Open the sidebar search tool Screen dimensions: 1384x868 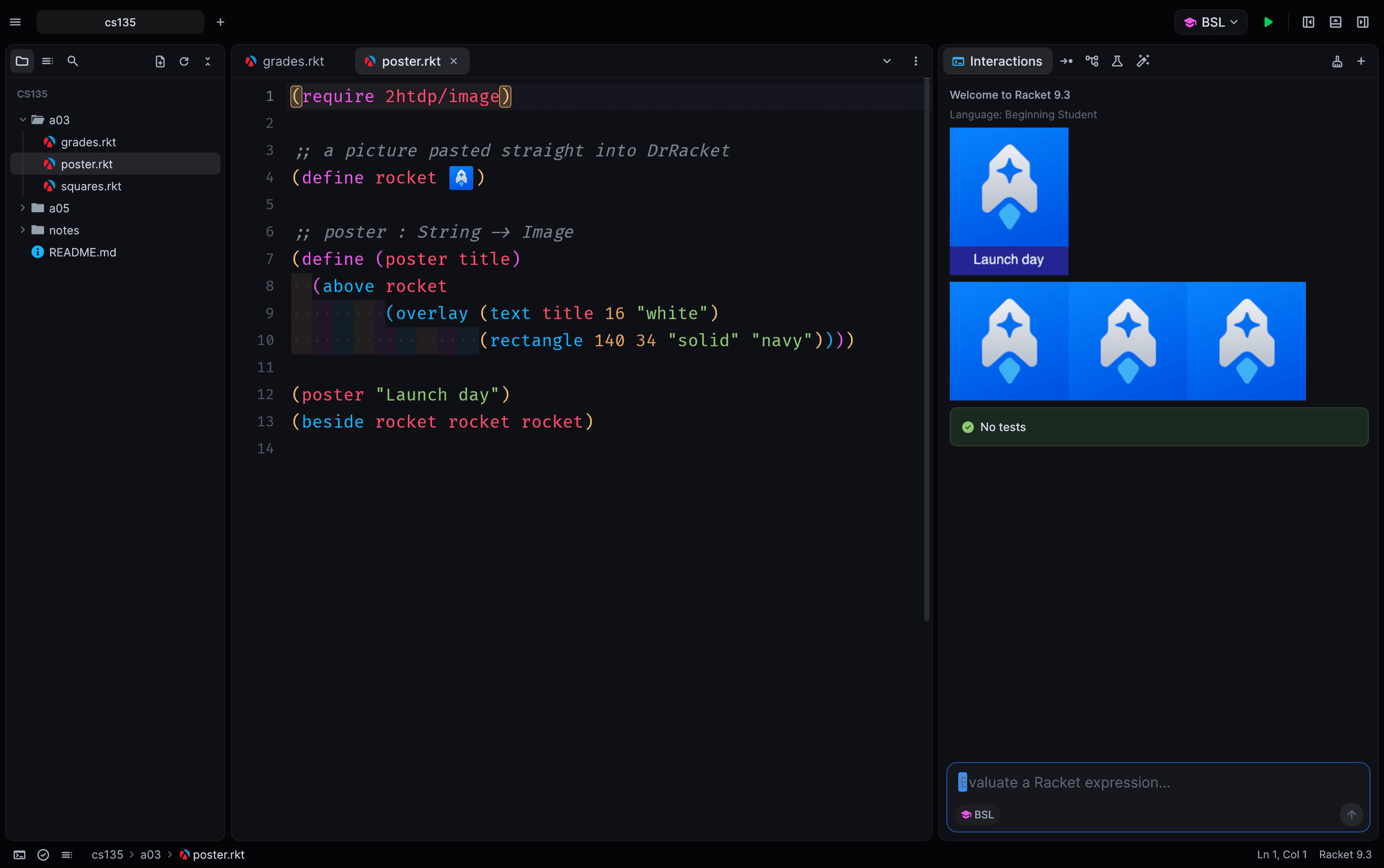click(x=73, y=61)
